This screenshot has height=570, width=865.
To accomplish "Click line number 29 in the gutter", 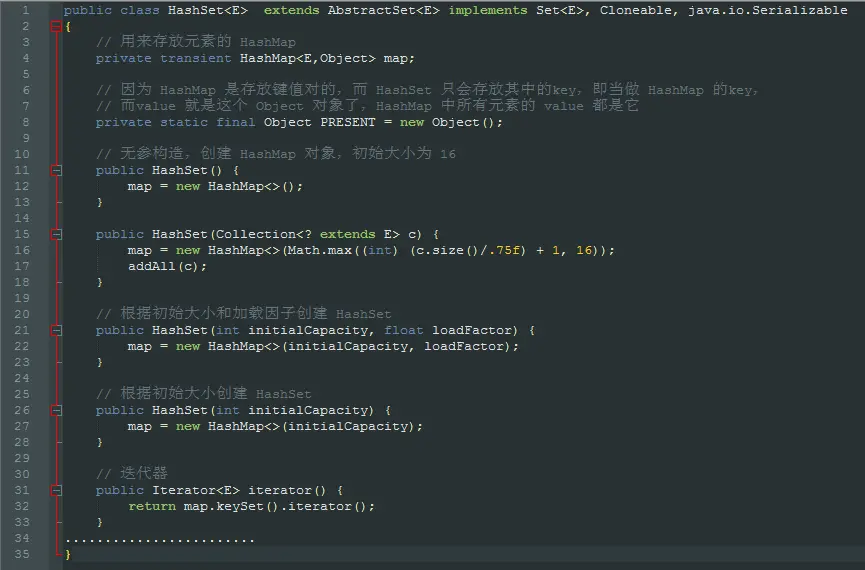I will click(x=22, y=458).
